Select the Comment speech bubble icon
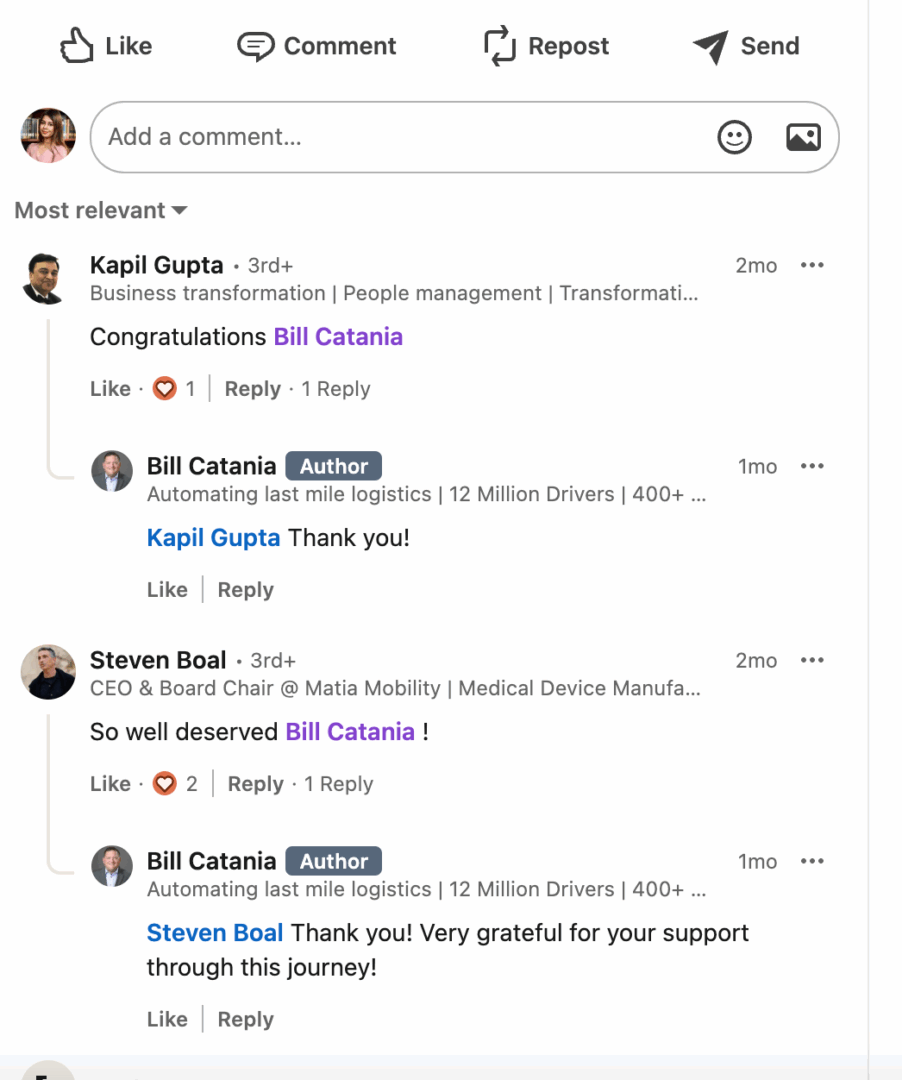This screenshot has height=1080, width=902. click(255, 45)
